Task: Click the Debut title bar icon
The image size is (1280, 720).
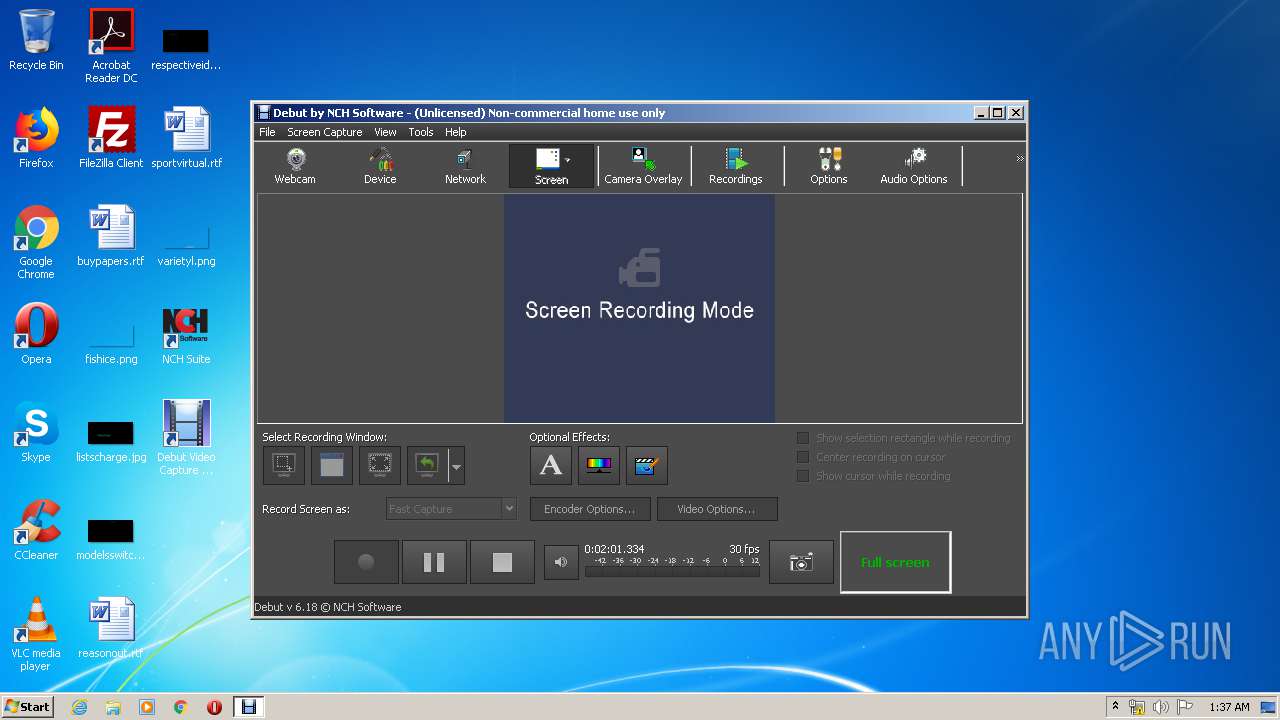Action: click(263, 113)
